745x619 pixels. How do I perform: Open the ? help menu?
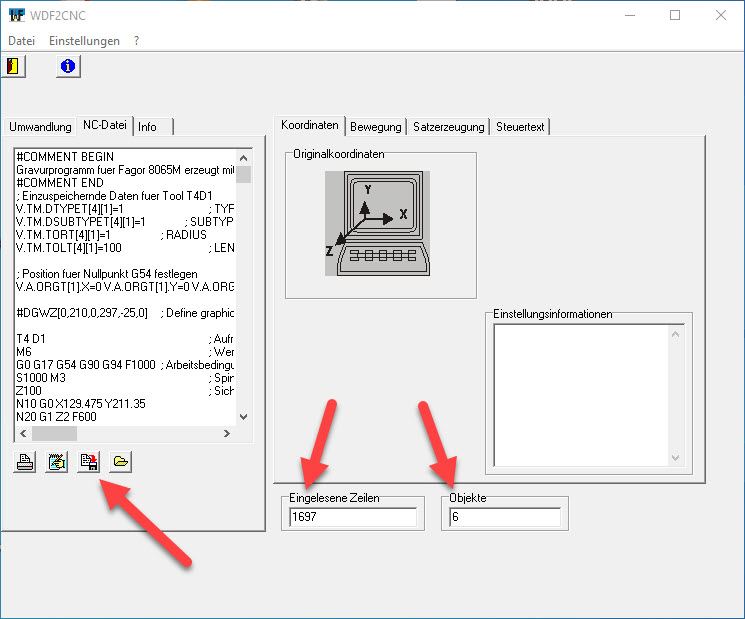[136, 41]
